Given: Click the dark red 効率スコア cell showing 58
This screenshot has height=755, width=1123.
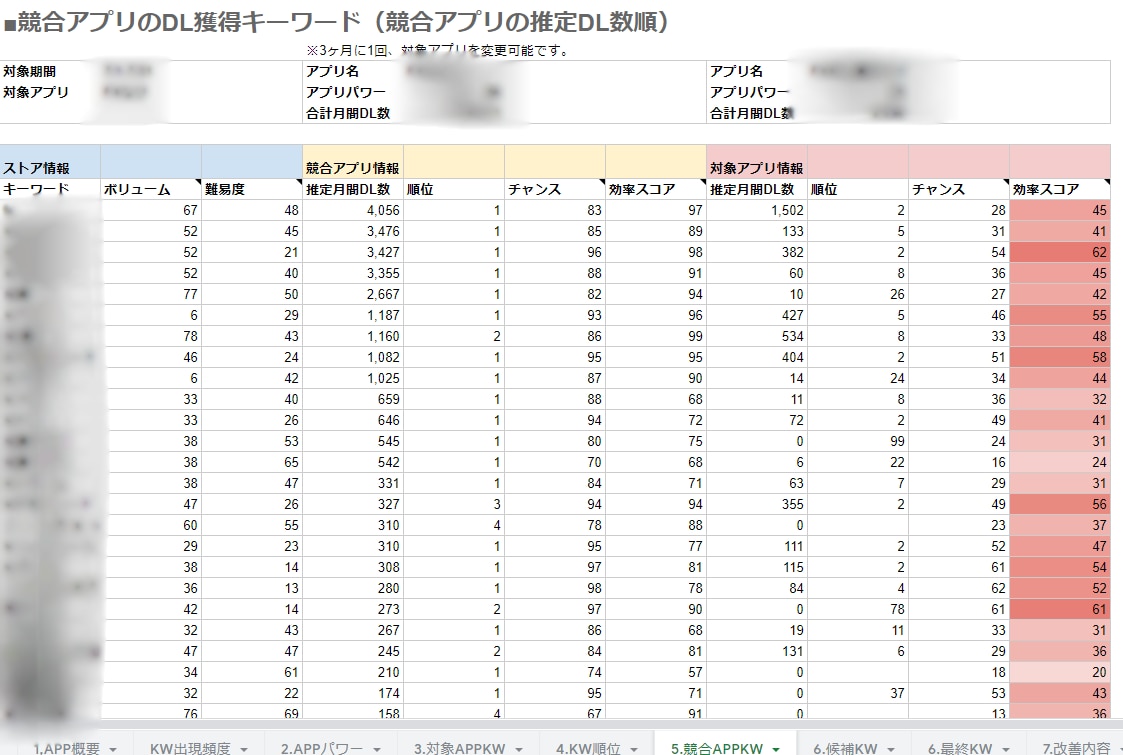Looking at the screenshot, I should click(x=1060, y=357).
